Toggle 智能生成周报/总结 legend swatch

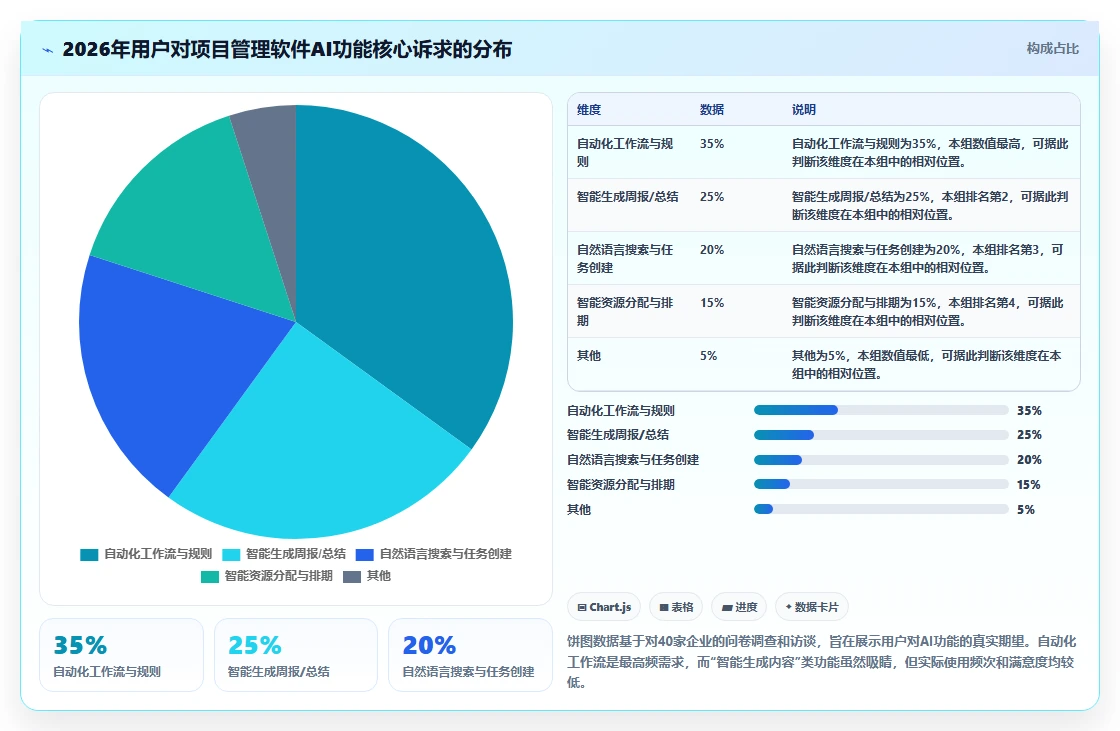(231, 555)
